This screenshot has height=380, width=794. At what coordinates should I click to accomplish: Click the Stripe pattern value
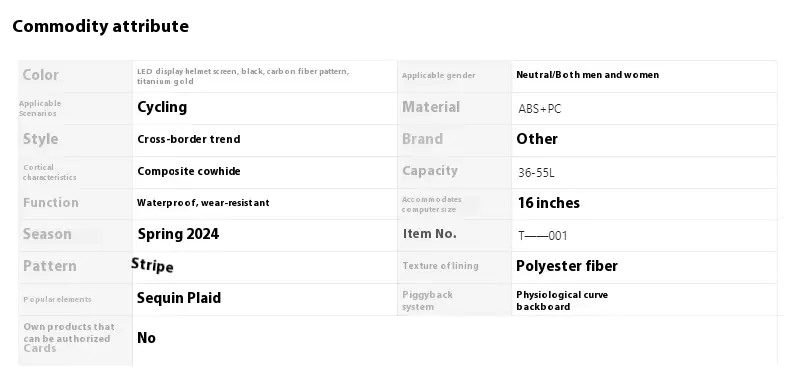(152, 265)
